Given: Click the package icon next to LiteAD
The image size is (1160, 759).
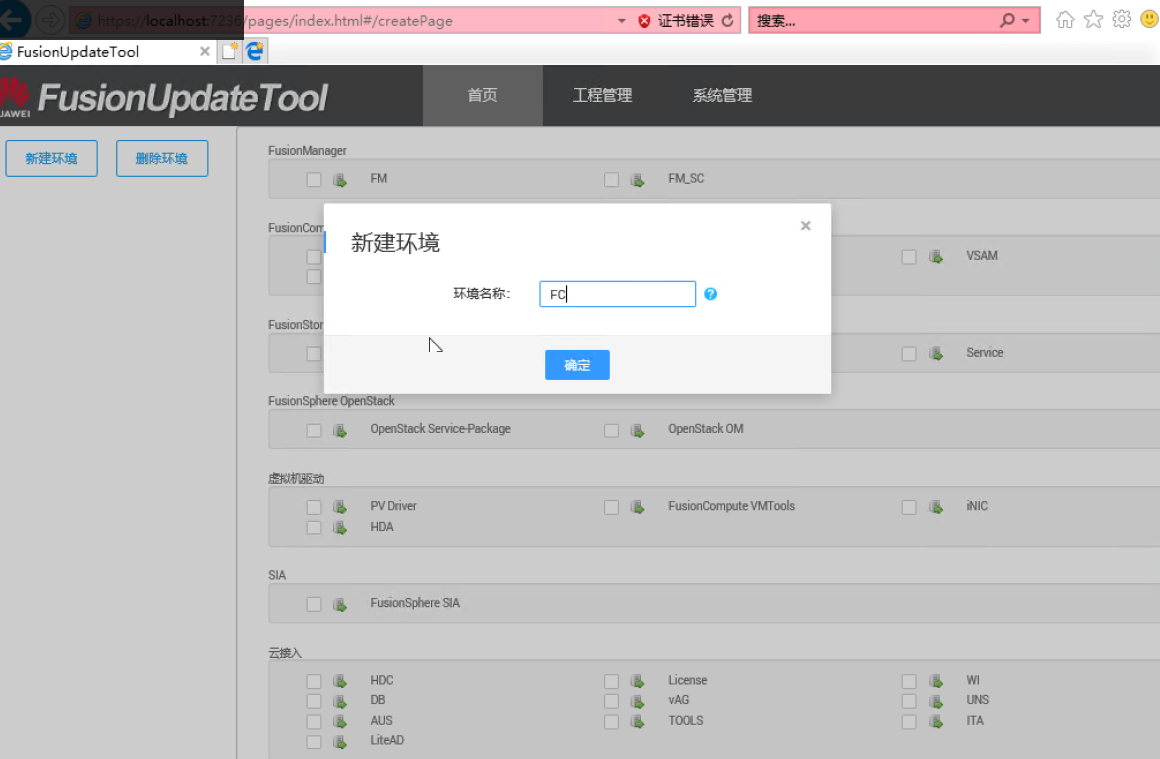Looking at the screenshot, I should point(340,741).
